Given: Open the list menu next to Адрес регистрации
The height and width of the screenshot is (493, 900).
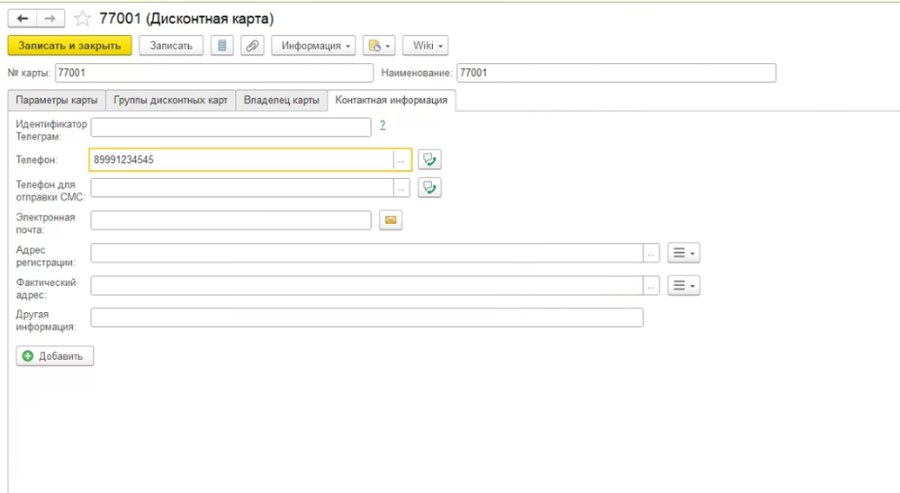Looking at the screenshot, I should pyautogui.click(x=683, y=253).
